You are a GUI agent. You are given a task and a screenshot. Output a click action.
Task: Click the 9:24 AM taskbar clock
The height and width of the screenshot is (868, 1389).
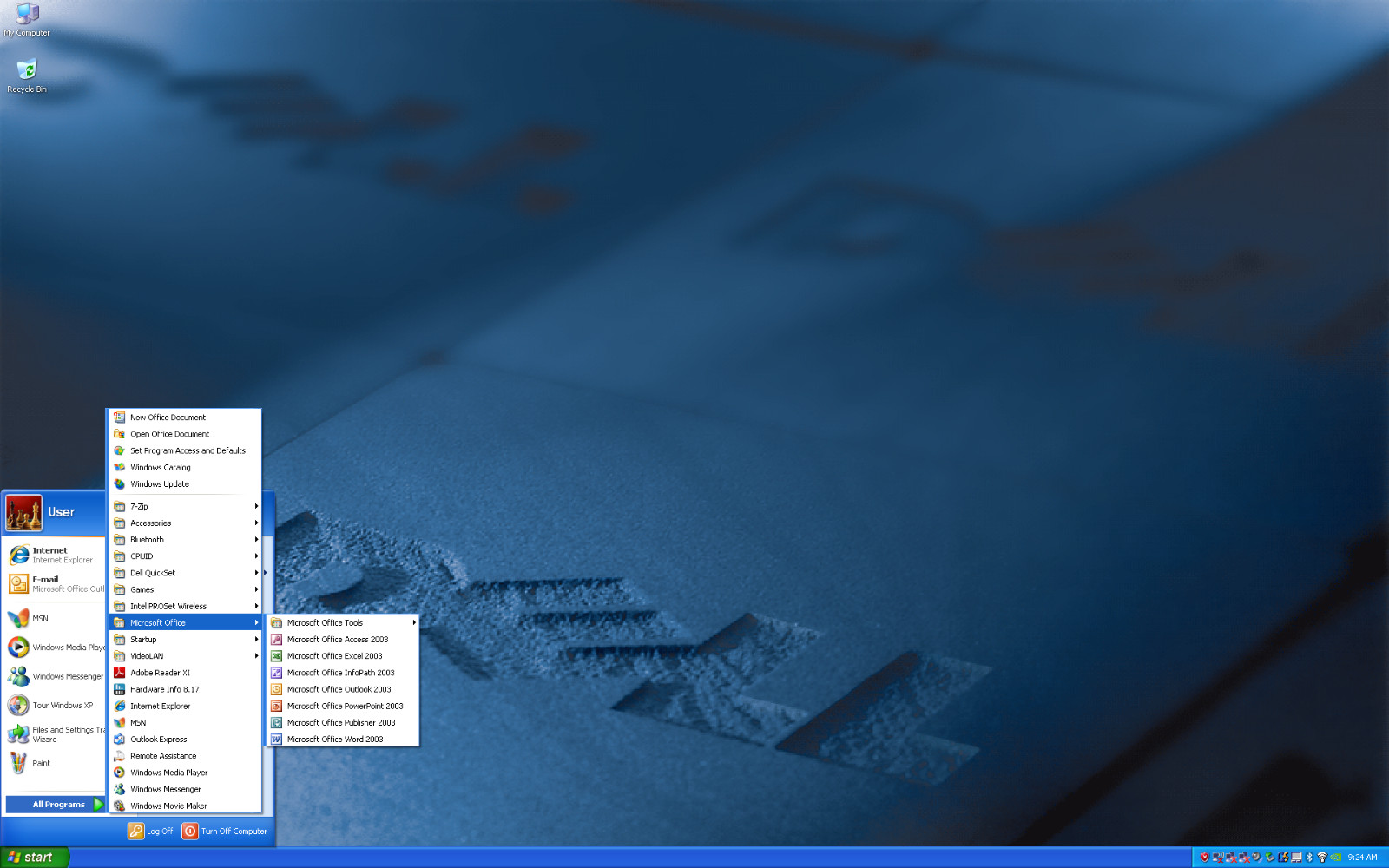[1362, 858]
